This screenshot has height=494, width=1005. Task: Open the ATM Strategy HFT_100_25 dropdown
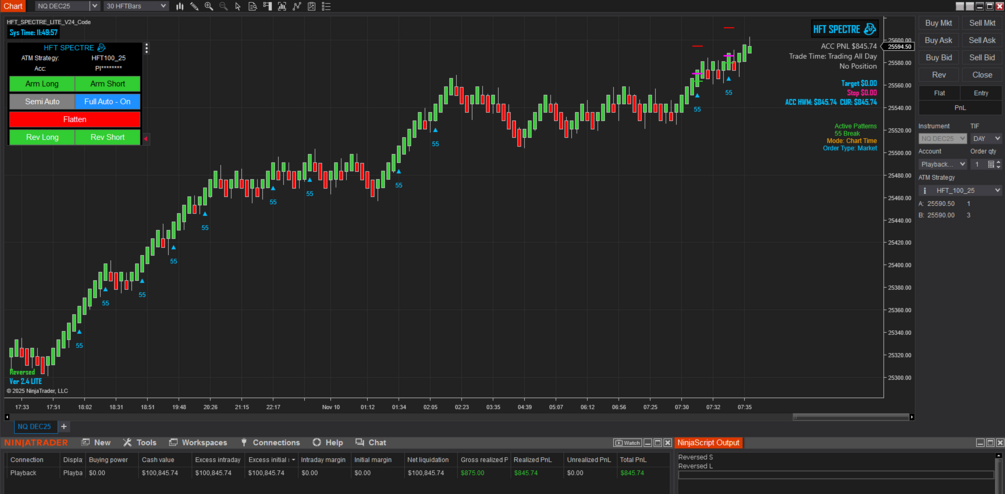coord(960,191)
